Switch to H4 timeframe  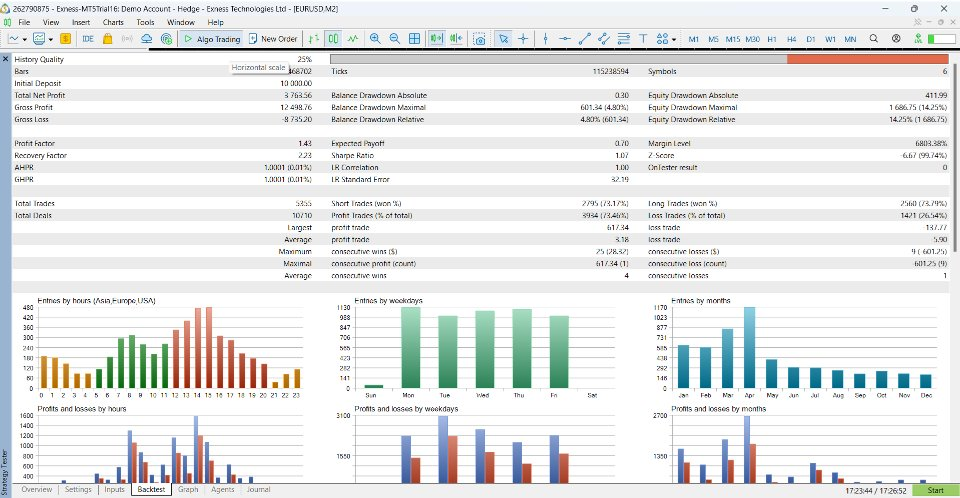pyautogui.click(x=792, y=39)
